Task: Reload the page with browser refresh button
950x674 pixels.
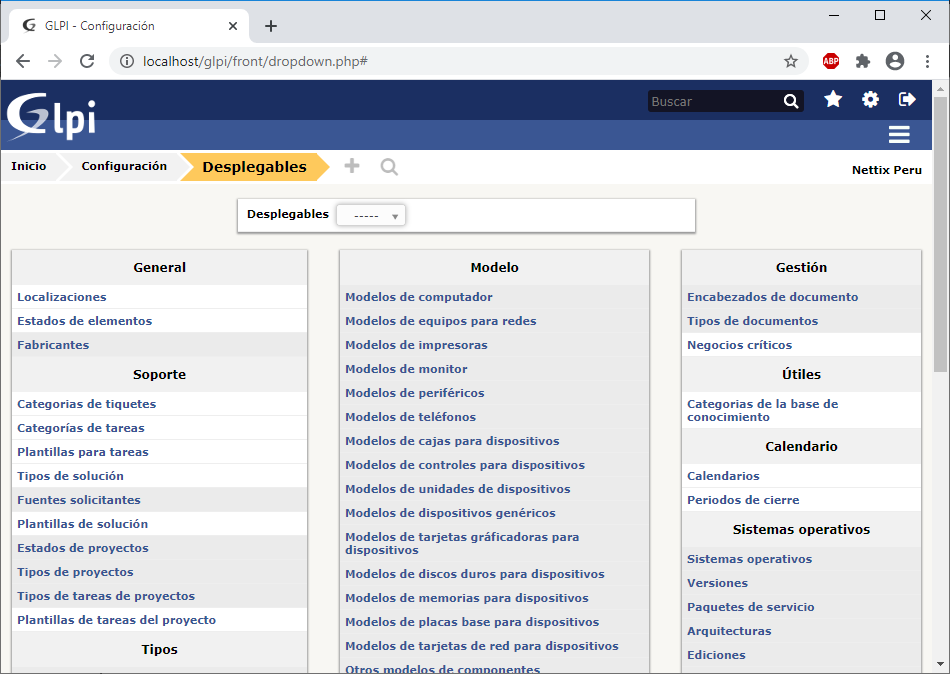Action: point(87,61)
